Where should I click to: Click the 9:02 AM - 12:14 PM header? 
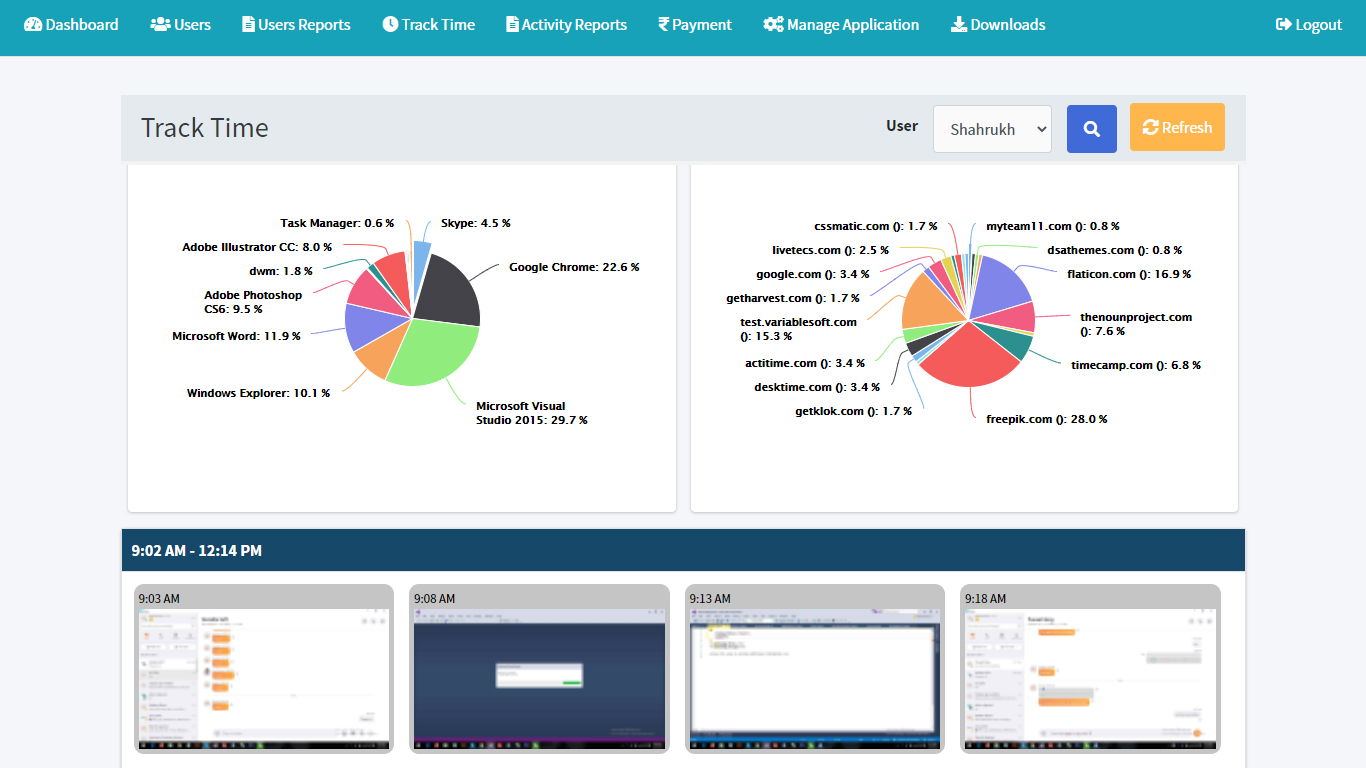click(x=197, y=551)
